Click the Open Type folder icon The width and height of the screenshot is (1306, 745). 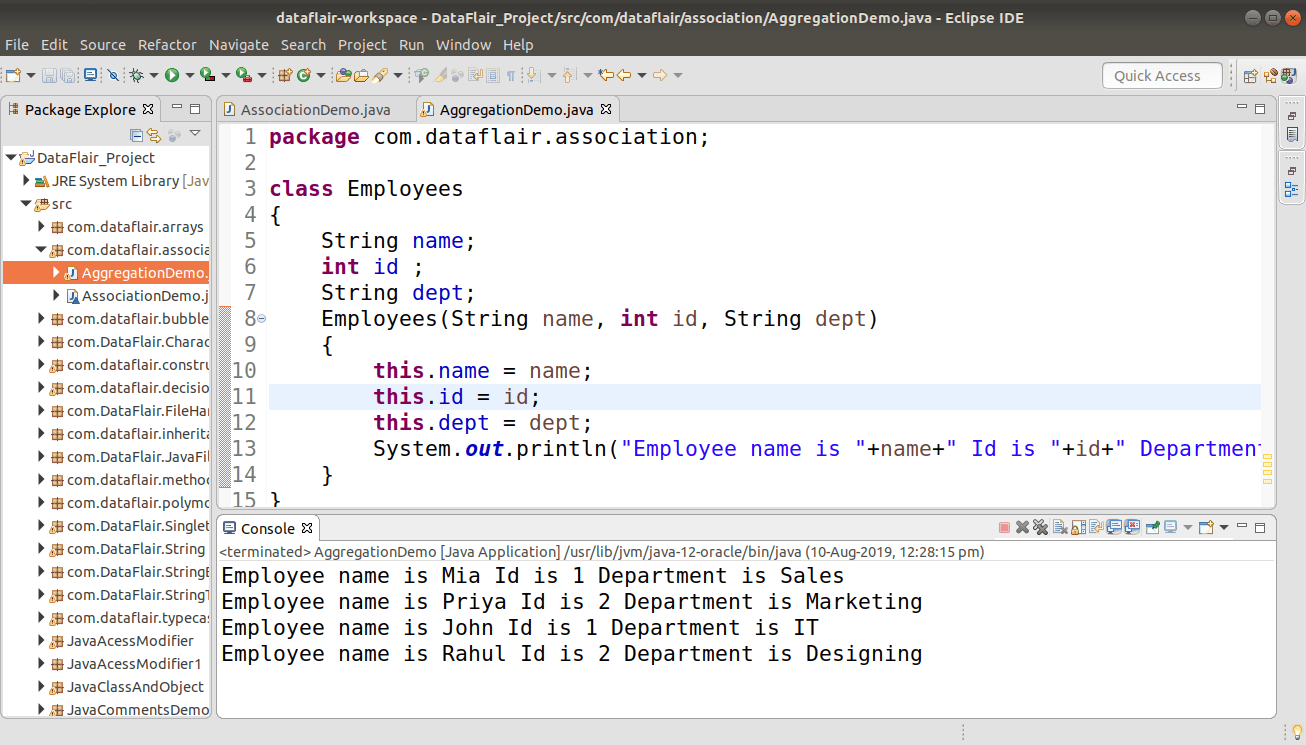tap(343, 75)
